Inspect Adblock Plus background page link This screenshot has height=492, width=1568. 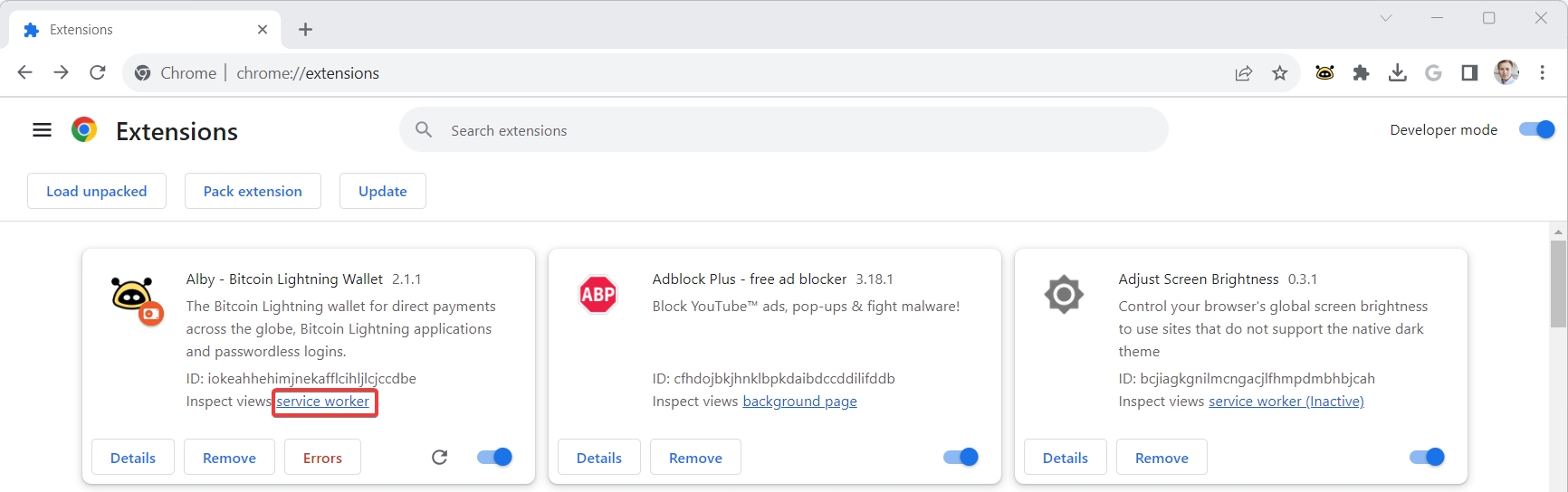coord(799,402)
